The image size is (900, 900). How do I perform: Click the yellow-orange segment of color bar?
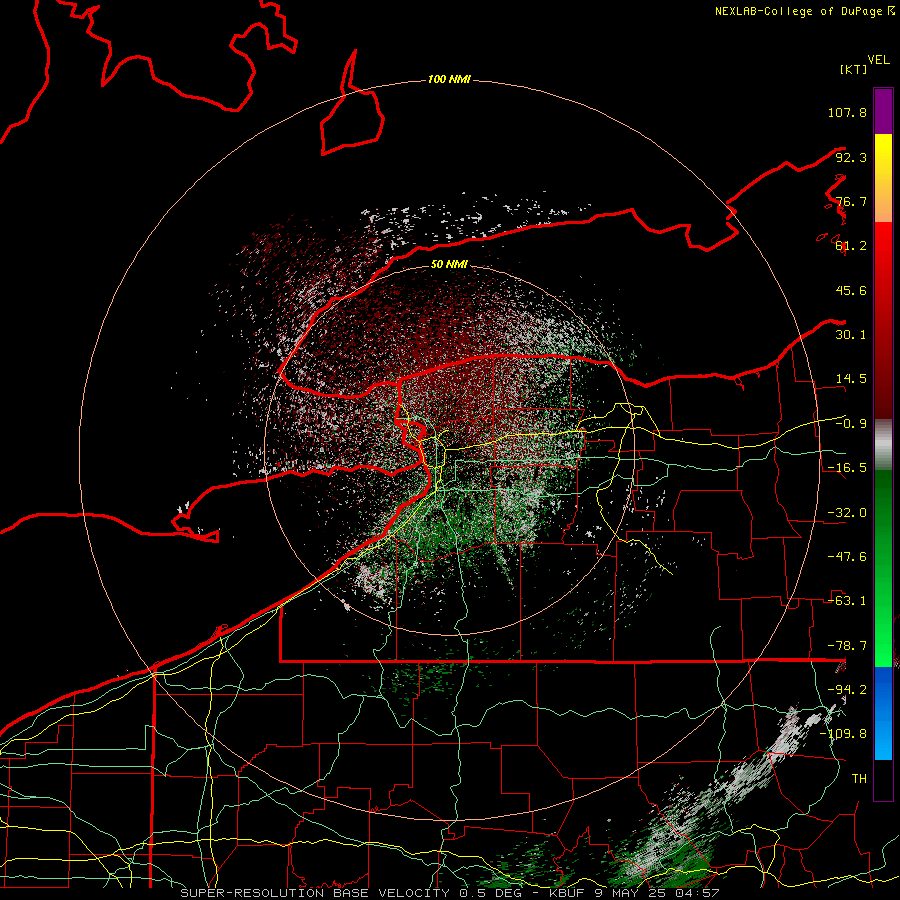[x=883, y=178]
